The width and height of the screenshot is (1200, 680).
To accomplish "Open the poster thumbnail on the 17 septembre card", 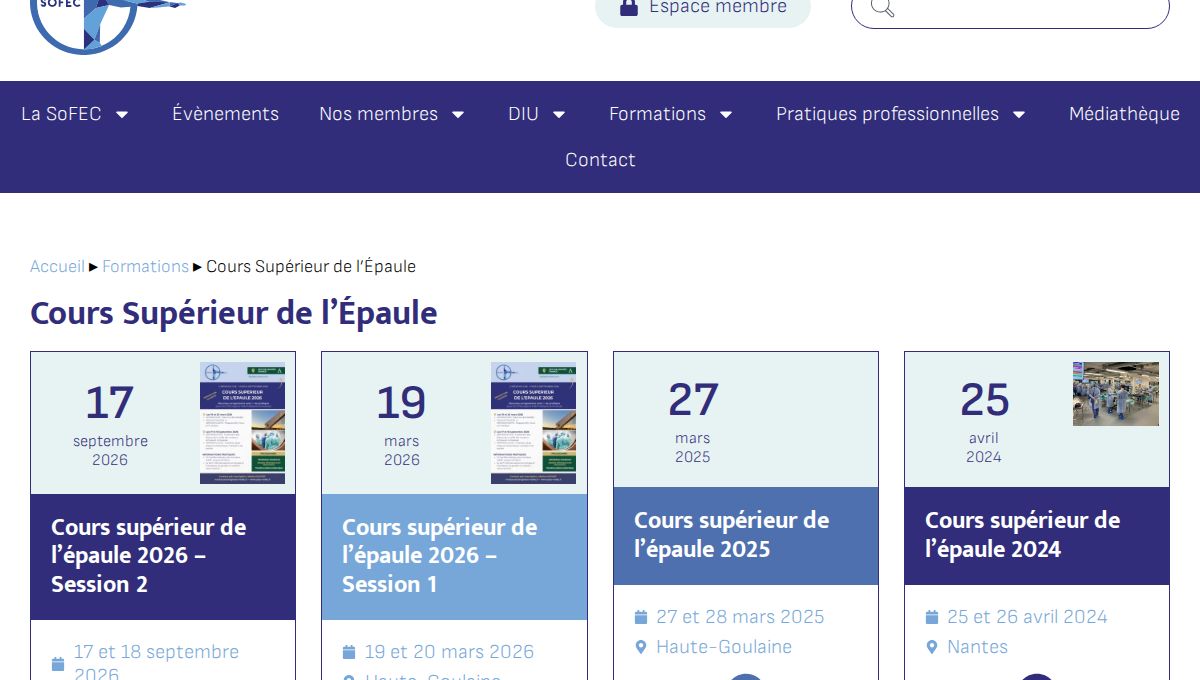I will (x=242, y=423).
